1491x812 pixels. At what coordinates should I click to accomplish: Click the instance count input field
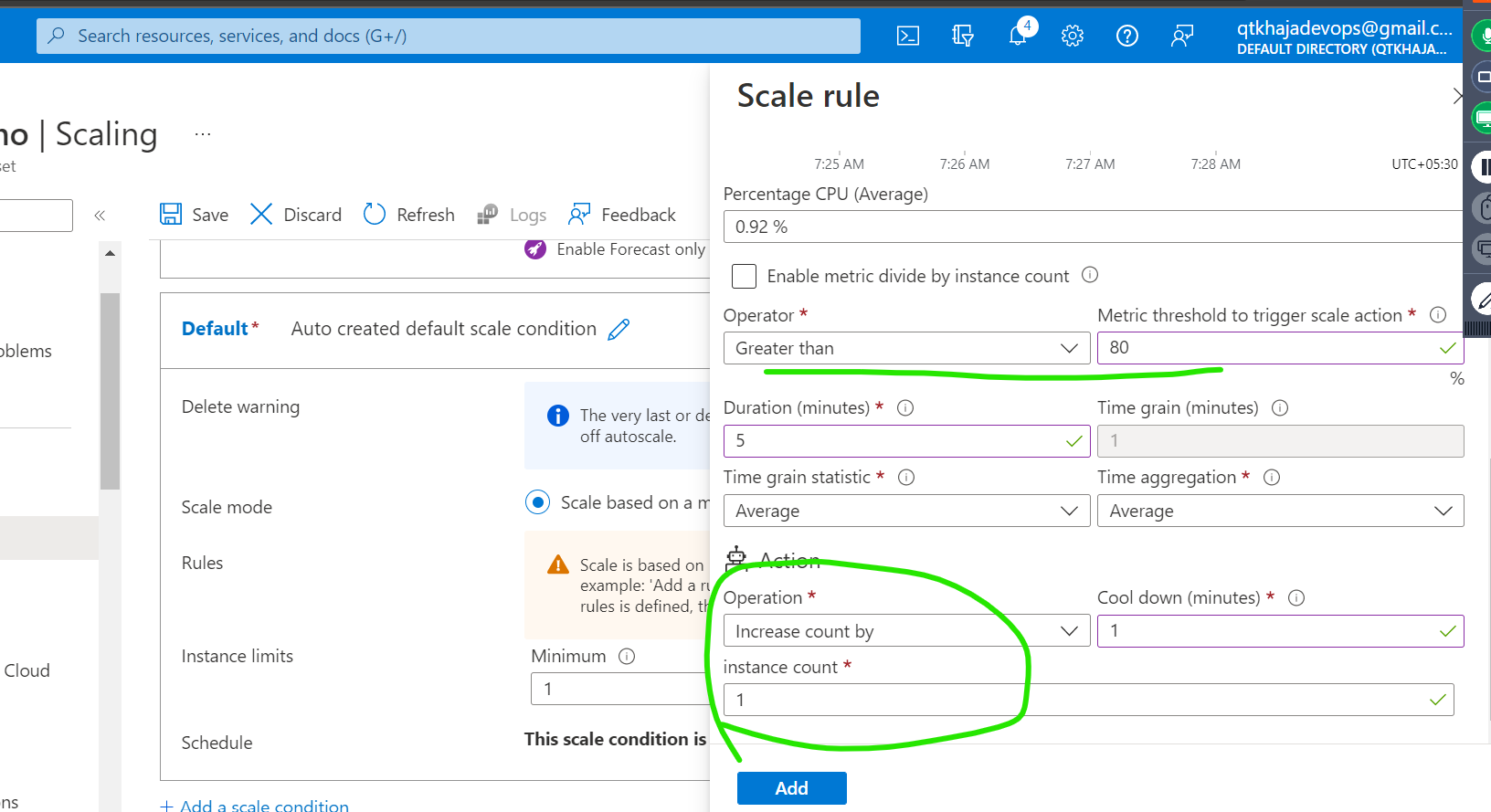[1088, 701]
